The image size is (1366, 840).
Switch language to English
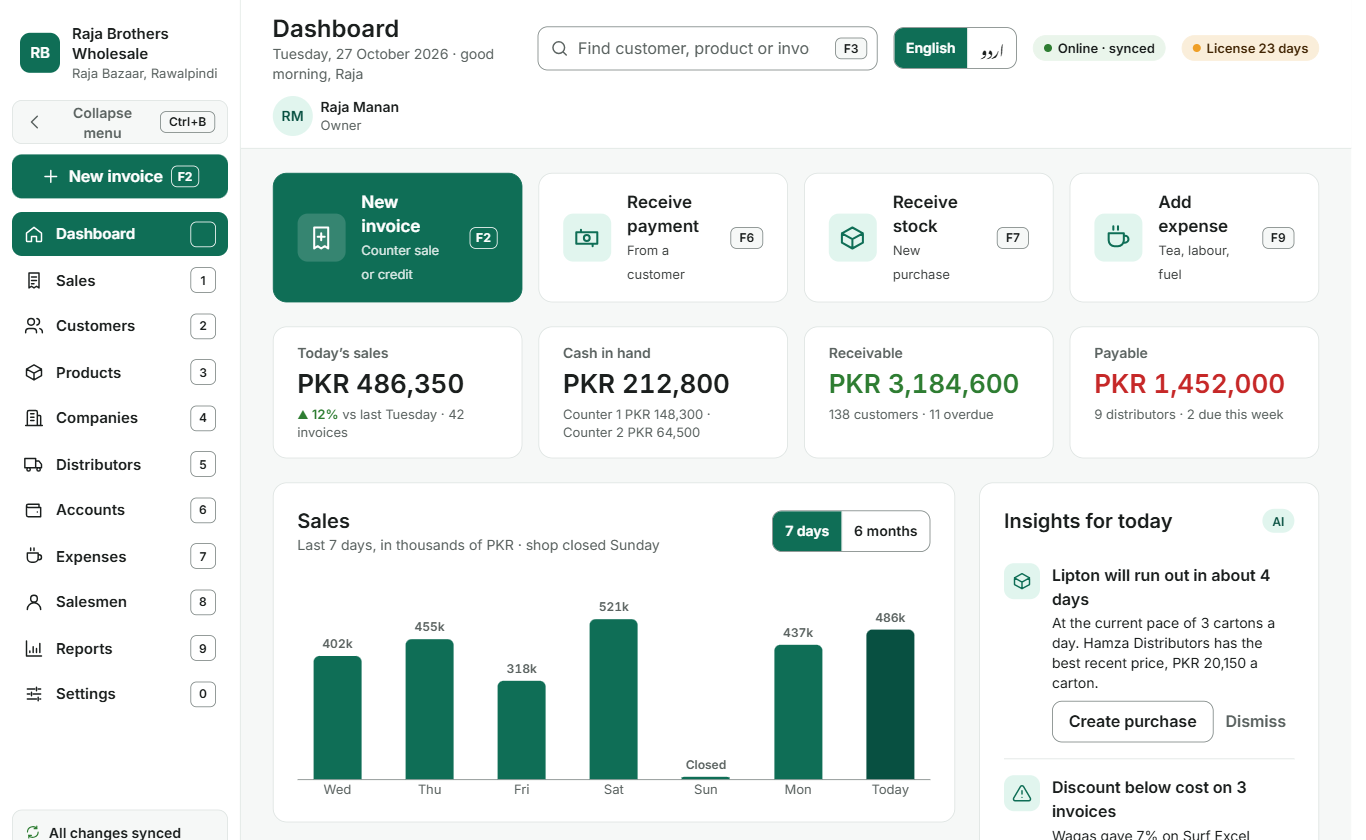coord(931,48)
